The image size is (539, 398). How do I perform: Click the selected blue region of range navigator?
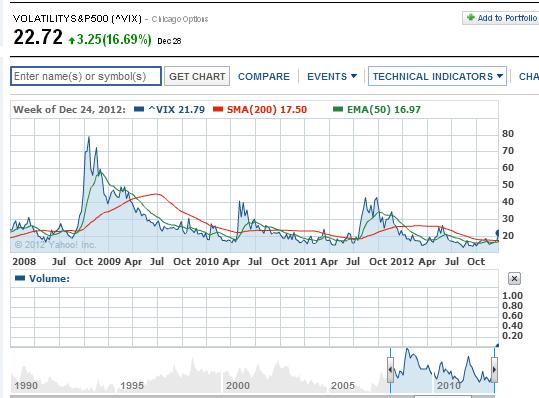[442, 371]
